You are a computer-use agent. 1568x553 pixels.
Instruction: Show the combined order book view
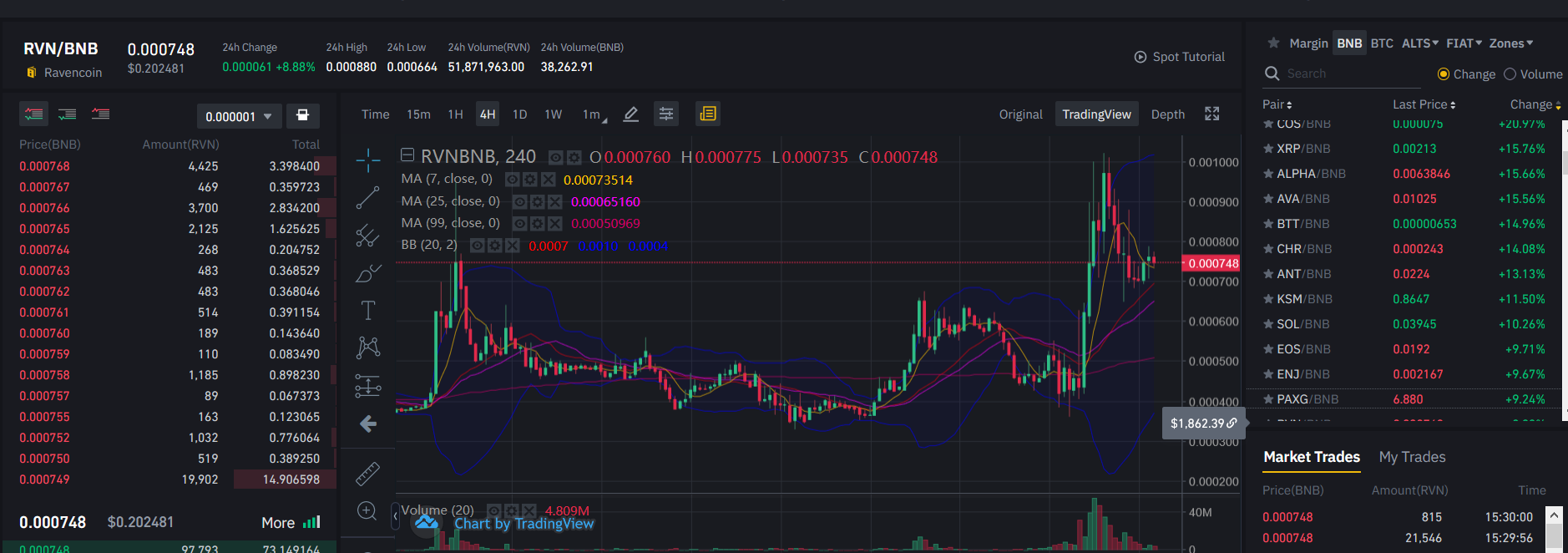pos(34,114)
